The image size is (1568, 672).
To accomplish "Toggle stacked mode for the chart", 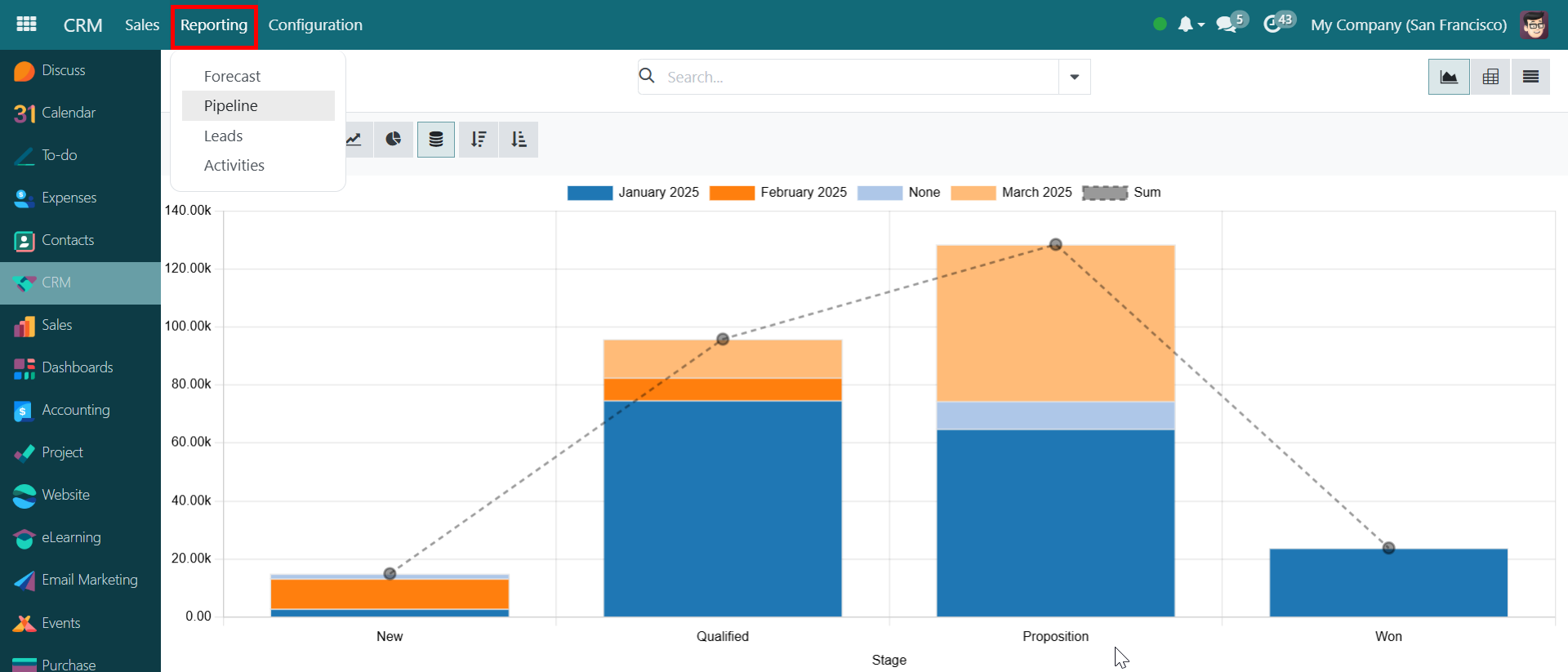I will click(436, 140).
